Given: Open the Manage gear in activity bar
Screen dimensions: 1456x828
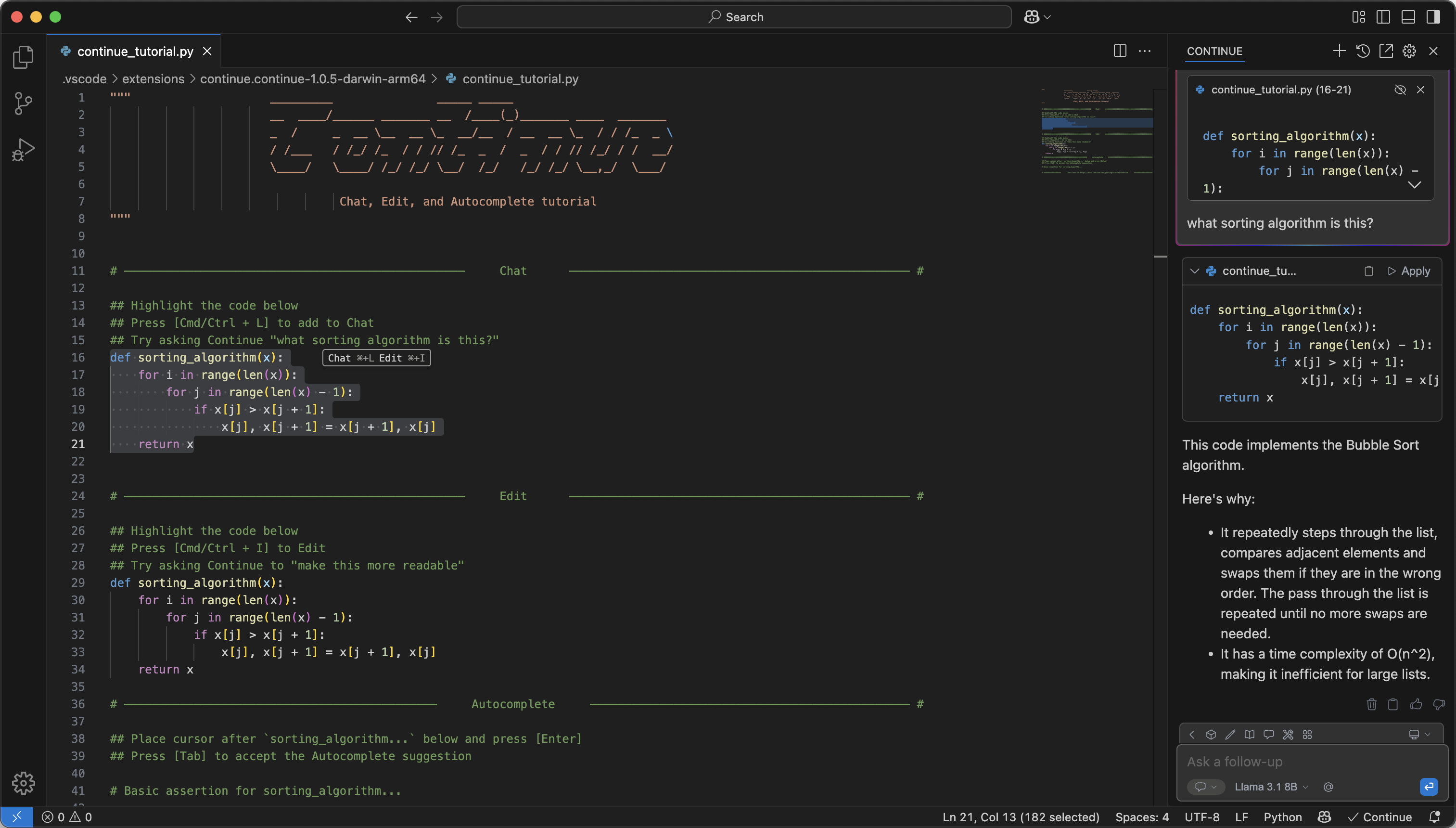Looking at the screenshot, I should (x=23, y=783).
